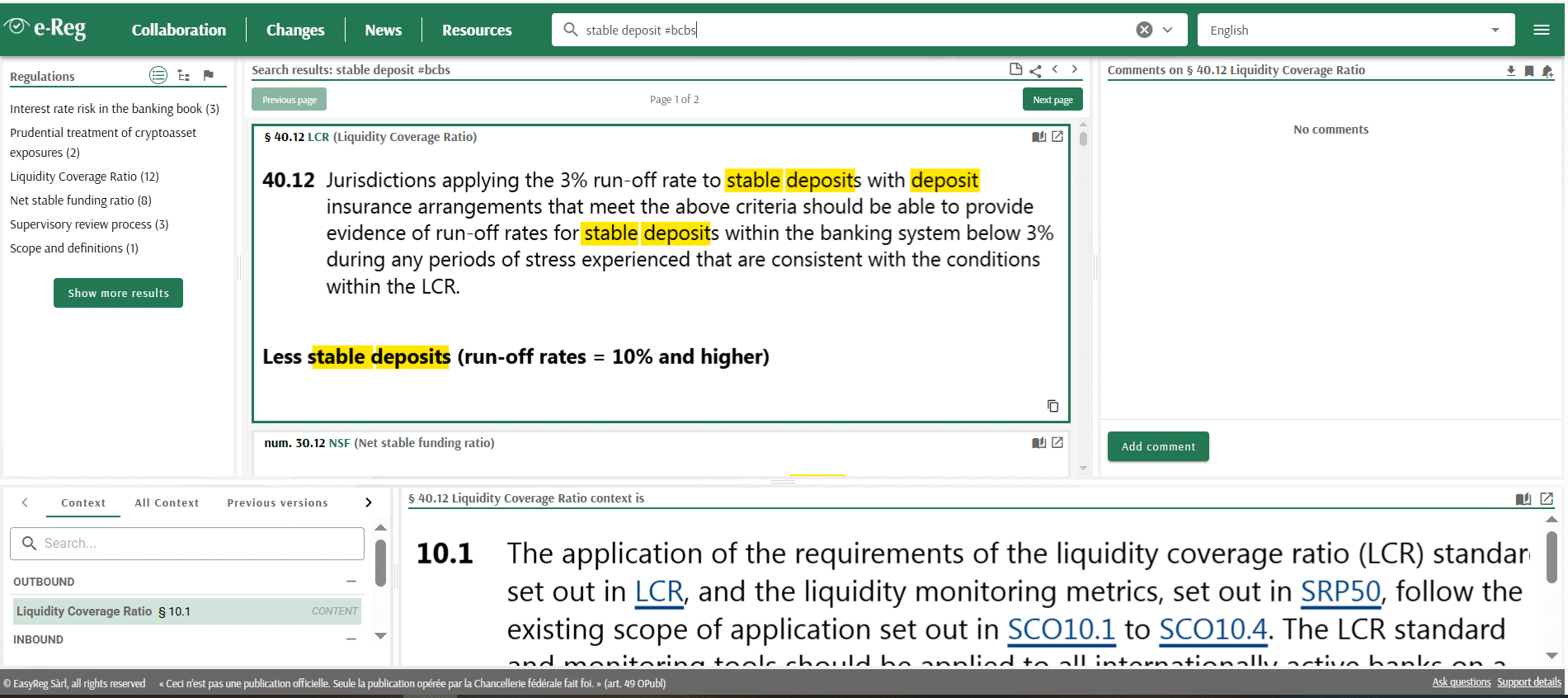Open § 40.12 LCR in new window

coord(1057,136)
